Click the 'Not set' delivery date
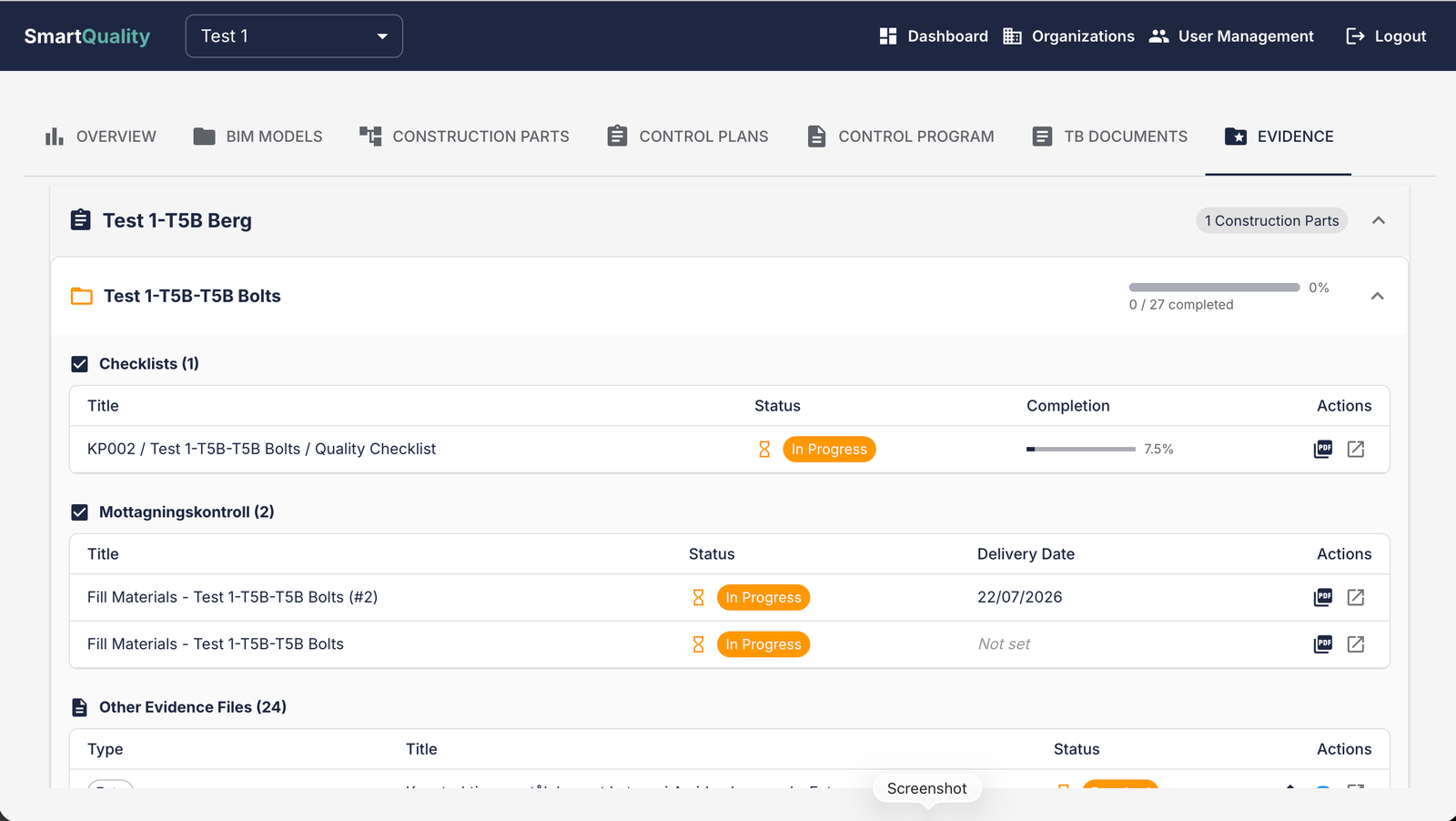The width and height of the screenshot is (1456, 821). tap(1004, 644)
